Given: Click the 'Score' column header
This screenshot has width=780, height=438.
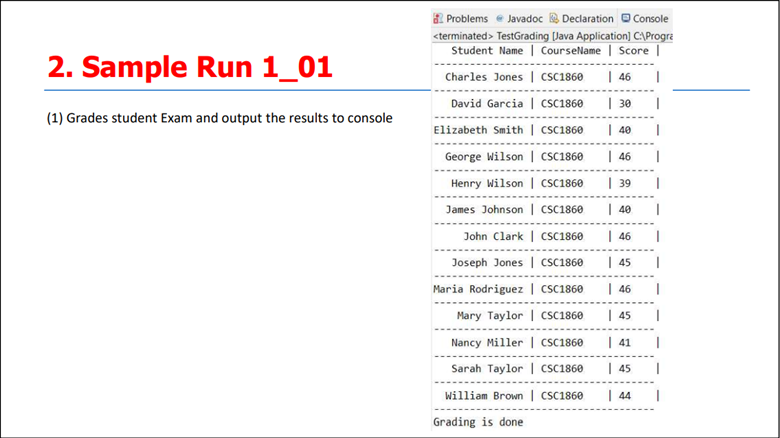Looking at the screenshot, I should (x=633, y=50).
